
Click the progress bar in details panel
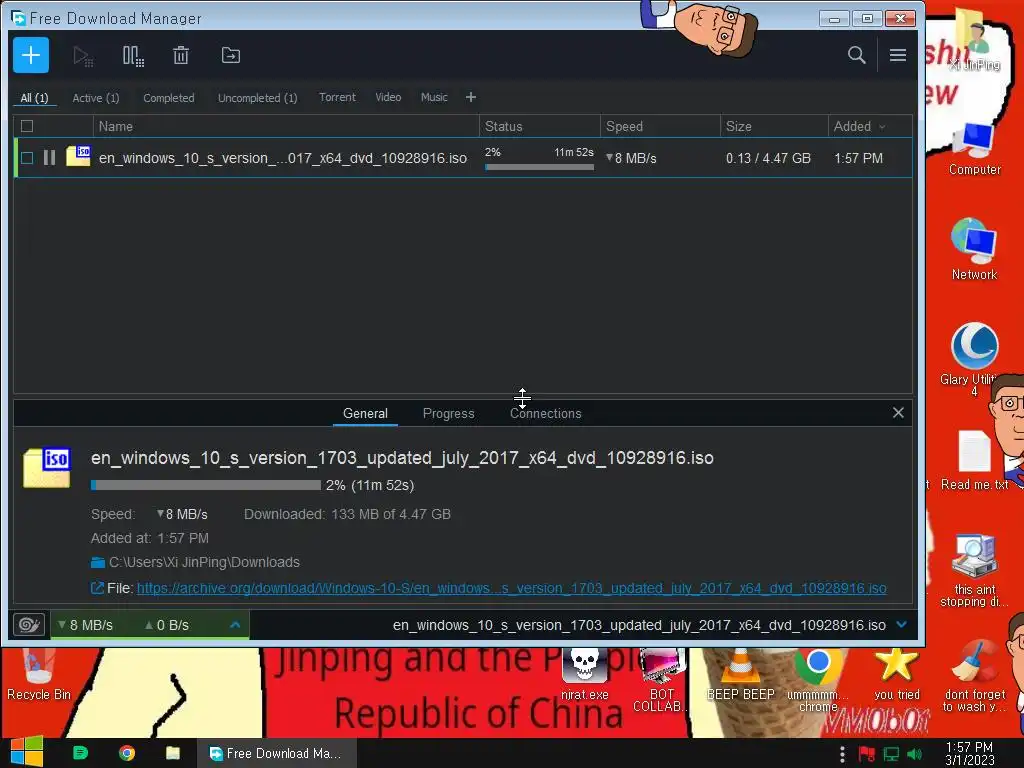click(206, 485)
